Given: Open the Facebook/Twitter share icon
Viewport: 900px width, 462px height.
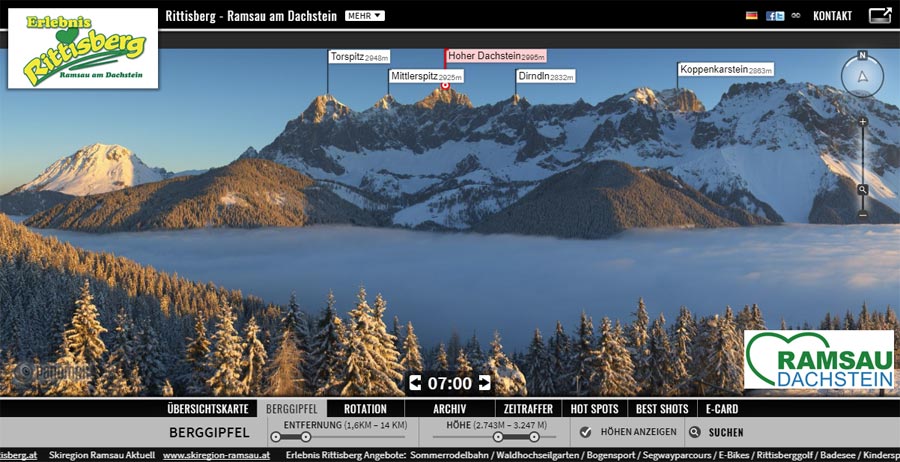Looking at the screenshot, I should click(x=775, y=16).
